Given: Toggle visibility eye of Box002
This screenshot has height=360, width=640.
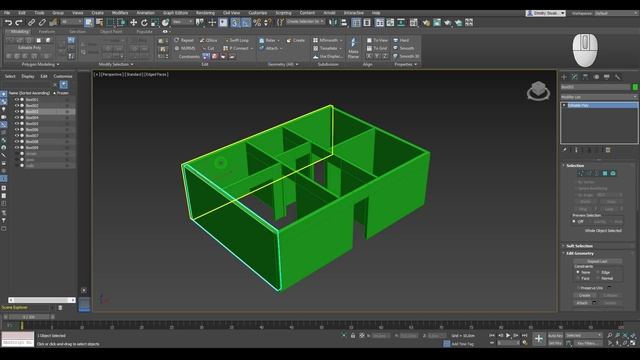Looking at the screenshot, I should (17, 105).
